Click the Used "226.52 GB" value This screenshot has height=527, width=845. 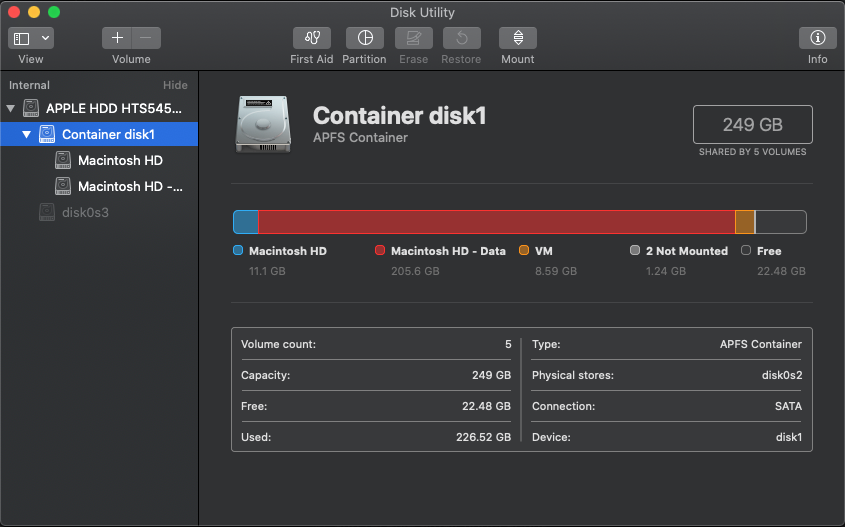pos(483,437)
